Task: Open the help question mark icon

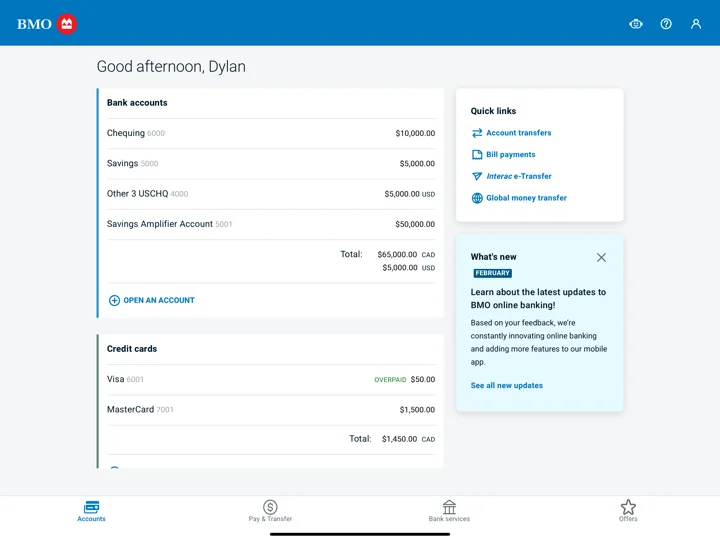Action: coord(666,24)
